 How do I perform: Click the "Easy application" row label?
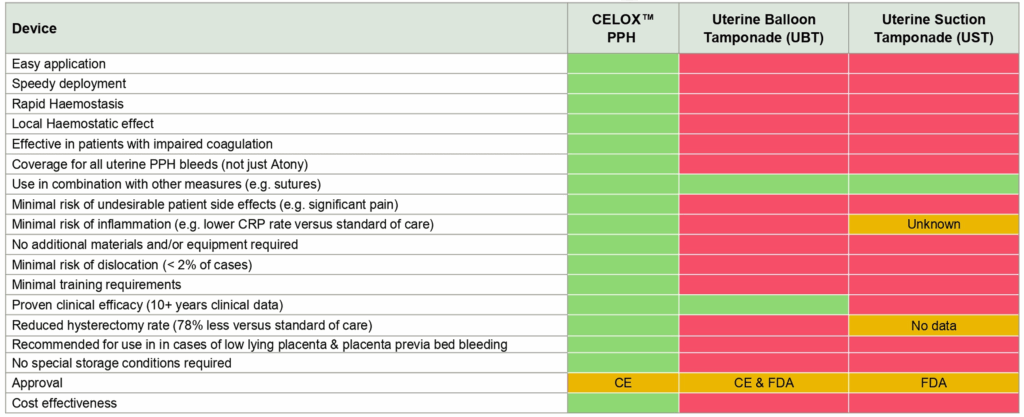pyautogui.click(x=60, y=64)
